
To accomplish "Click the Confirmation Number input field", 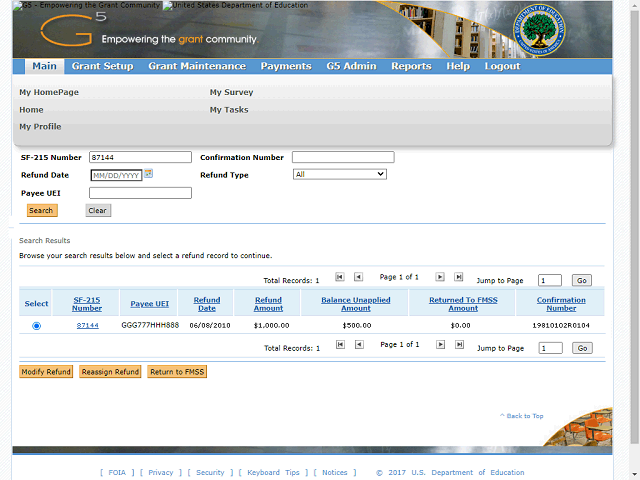I will [x=343, y=157].
